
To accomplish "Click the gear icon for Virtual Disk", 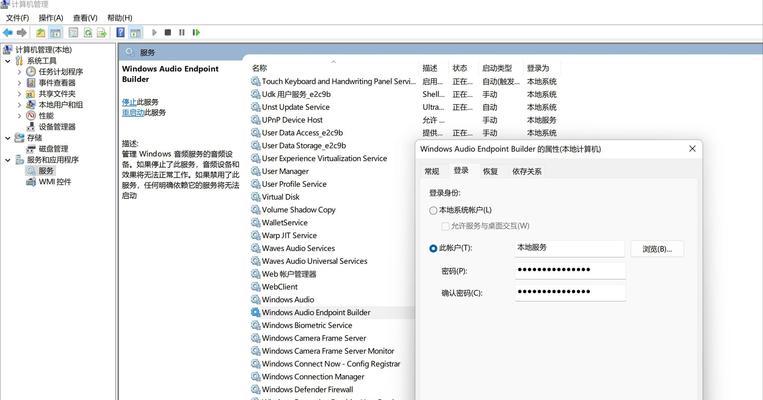I will 255,197.
